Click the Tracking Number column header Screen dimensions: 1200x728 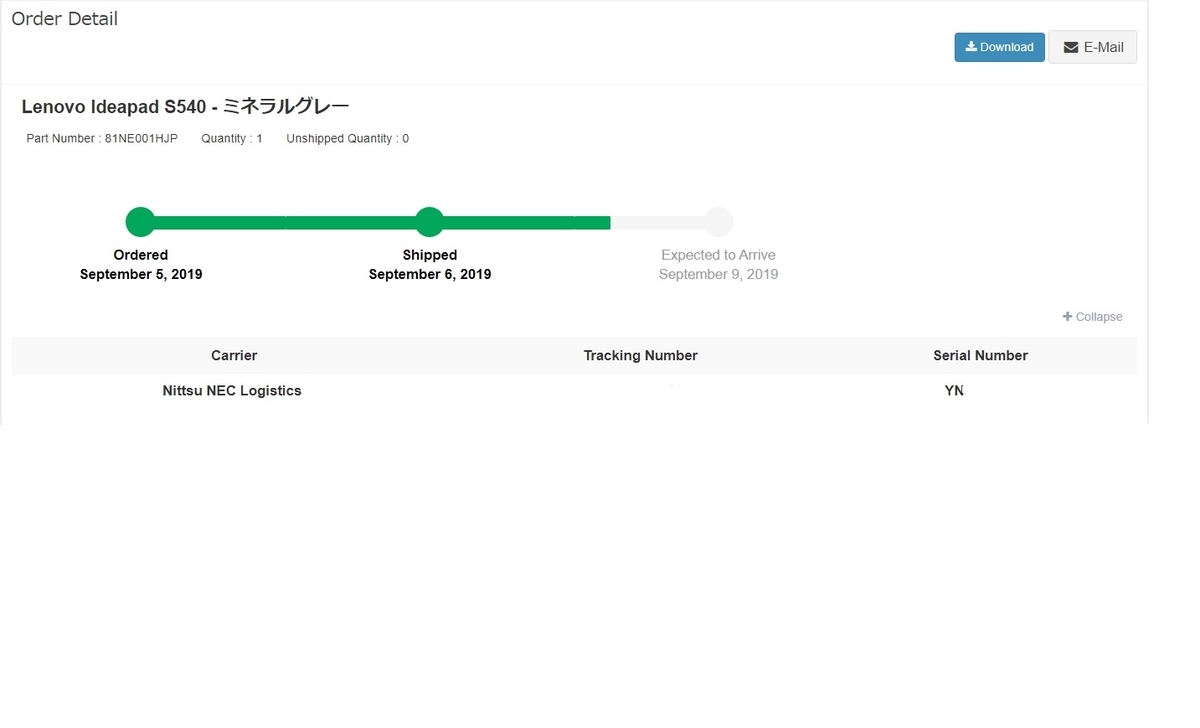[641, 356]
